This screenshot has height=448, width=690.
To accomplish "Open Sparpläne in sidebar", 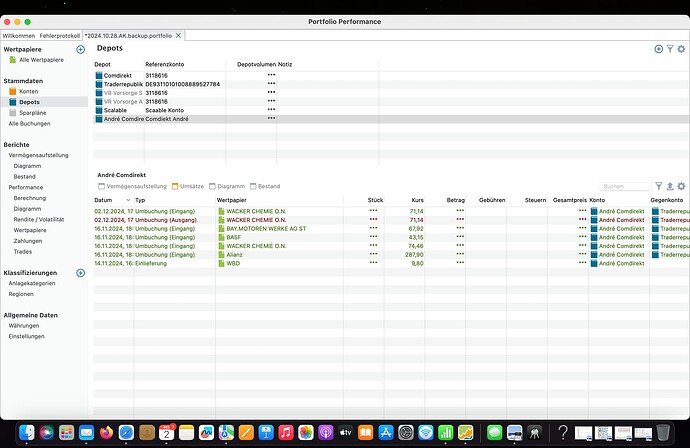I will click(x=33, y=113).
